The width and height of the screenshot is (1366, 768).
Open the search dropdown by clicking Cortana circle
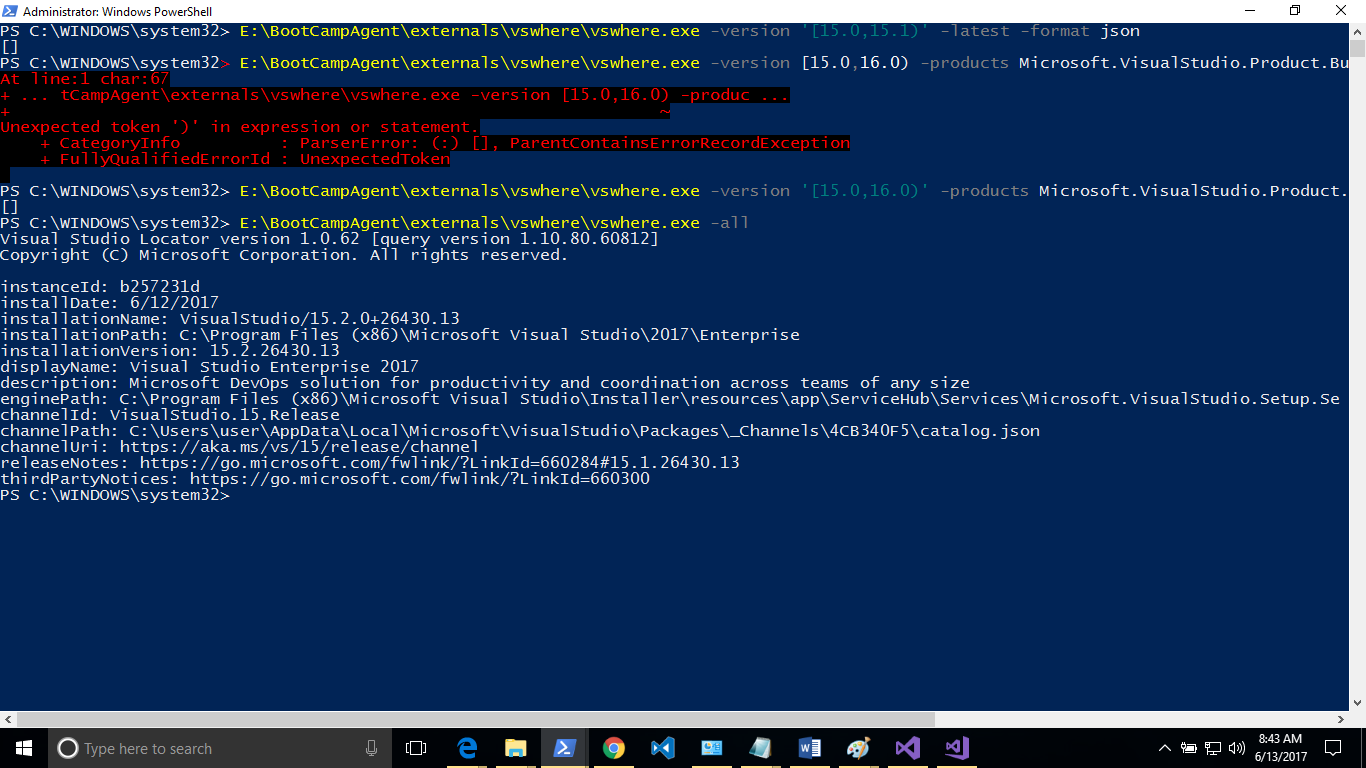point(68,748)
